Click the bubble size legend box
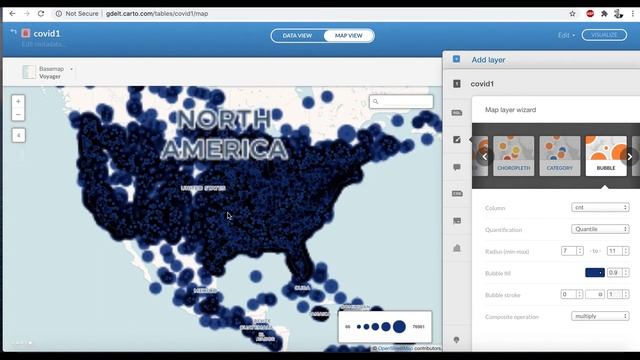 tap(385, 327)
